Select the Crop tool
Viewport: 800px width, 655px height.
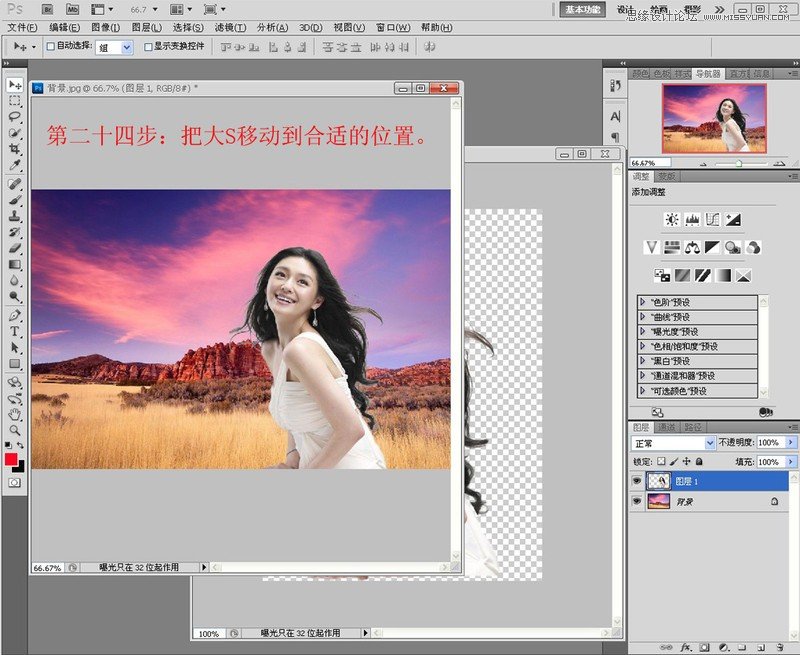click(14, 150)
